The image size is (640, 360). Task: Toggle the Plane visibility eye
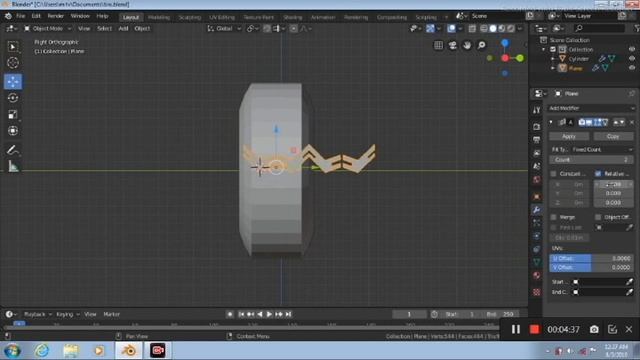632,68
